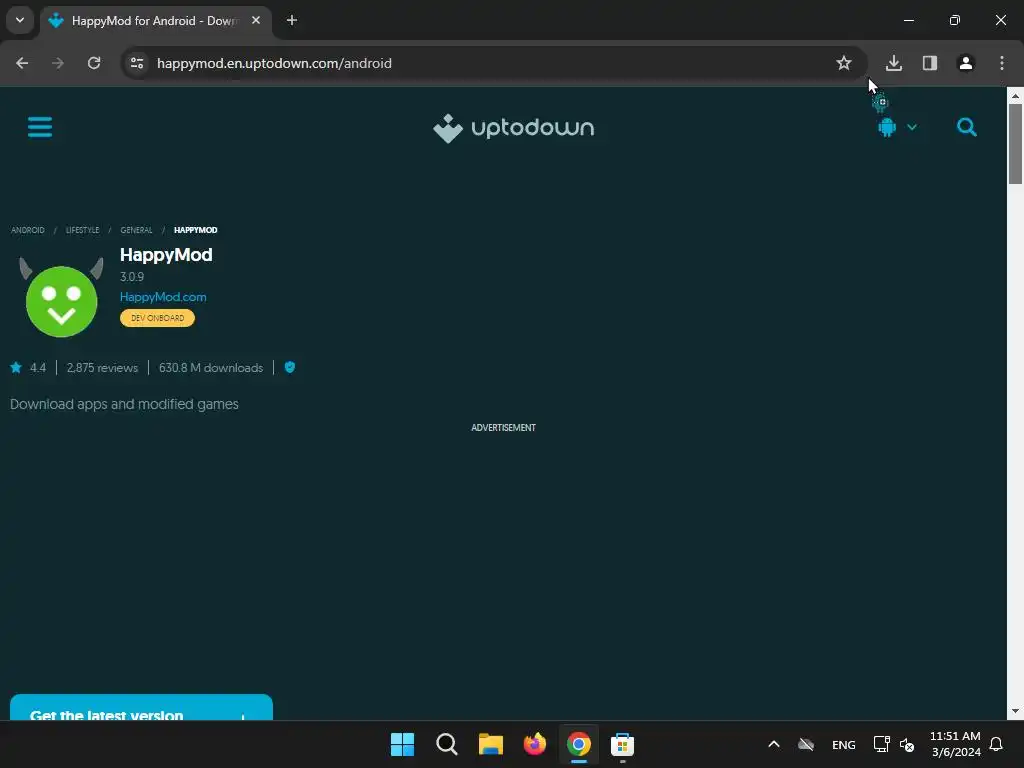Open the Android platform selector
Image resolution: width=1024 pixels, height=768 pixels.
(897, 127)
